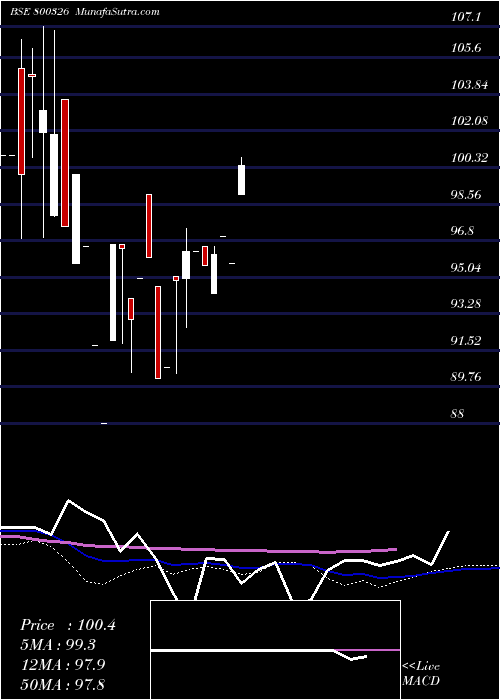Click the <<Live MACD label
This screenshot has height=700, width=500.
click(421, 674)
